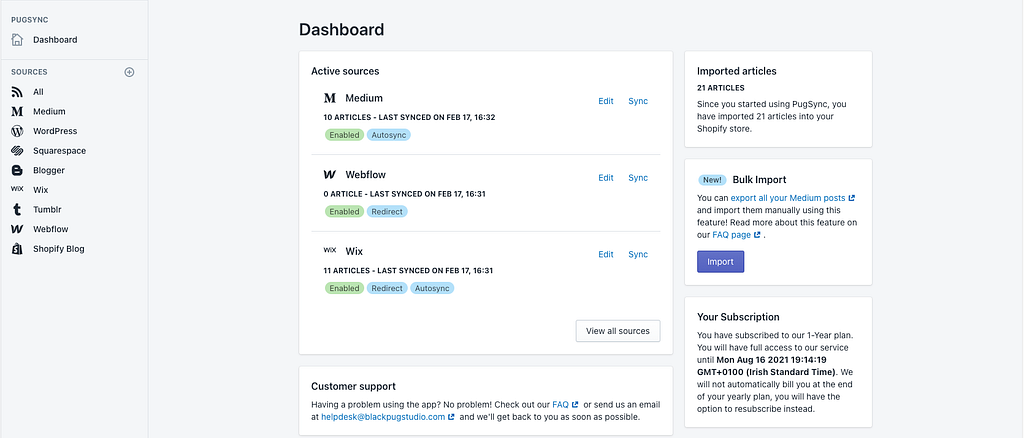
Task: Sync the Wix source
Action: pyautogui.click(x=638, y=254)
